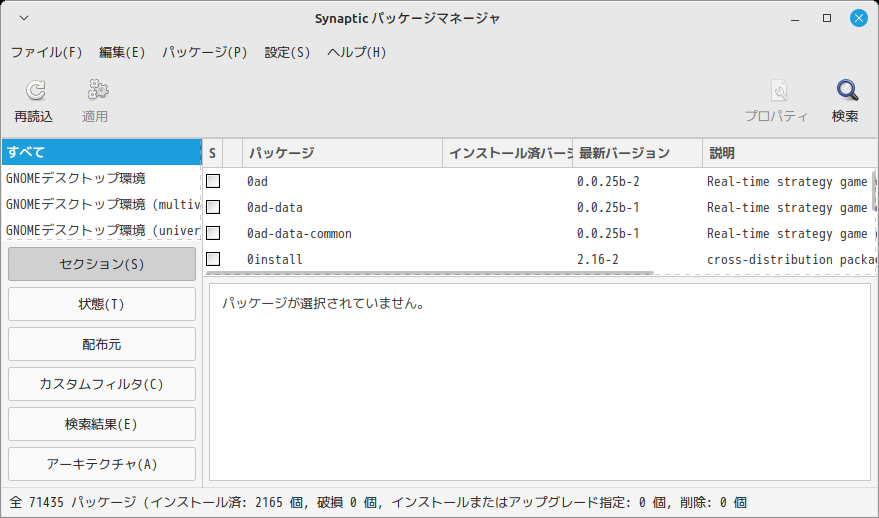Screen dimensions: 879x518
Task: Select the 0install package name
Action: tap(275, 260)
